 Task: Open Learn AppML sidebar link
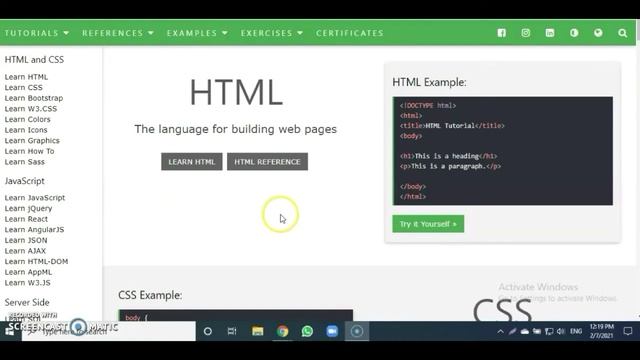pyautogui.click(x=28, y=272)
